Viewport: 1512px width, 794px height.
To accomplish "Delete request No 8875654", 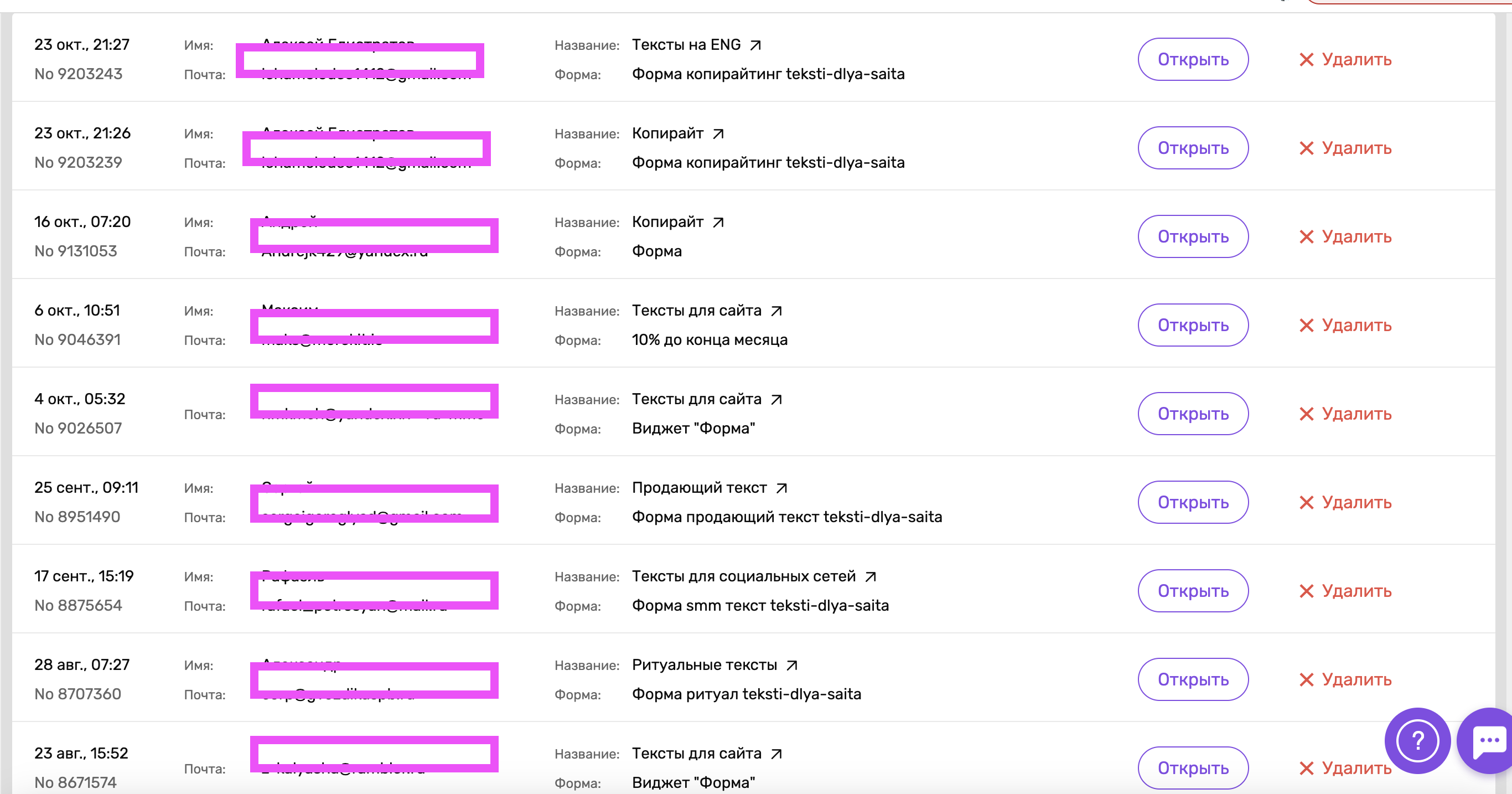I will coord(1345,591).
